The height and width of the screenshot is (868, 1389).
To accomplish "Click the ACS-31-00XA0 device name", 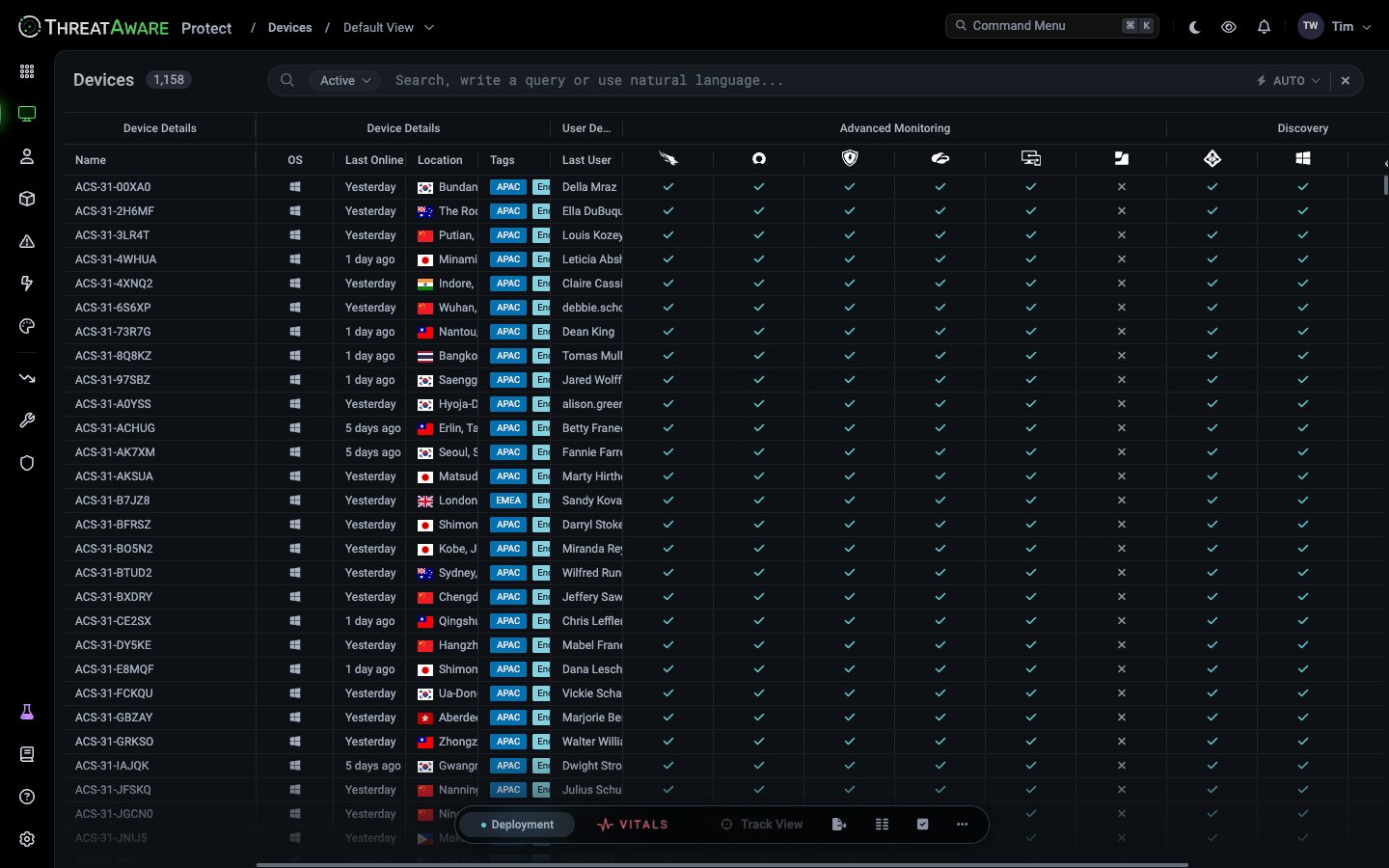I will pos(113,187).
